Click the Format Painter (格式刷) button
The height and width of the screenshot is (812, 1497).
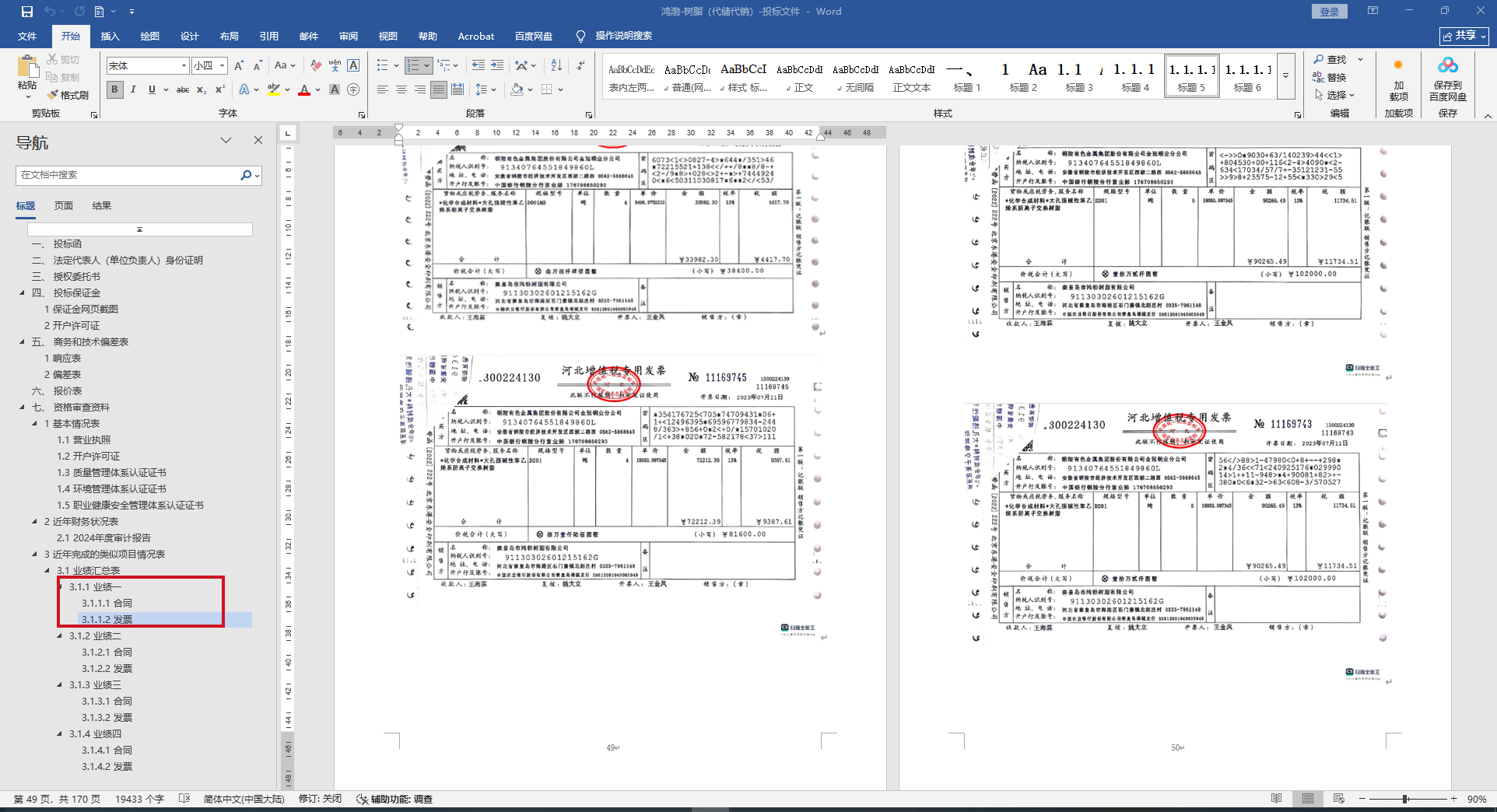68,95
